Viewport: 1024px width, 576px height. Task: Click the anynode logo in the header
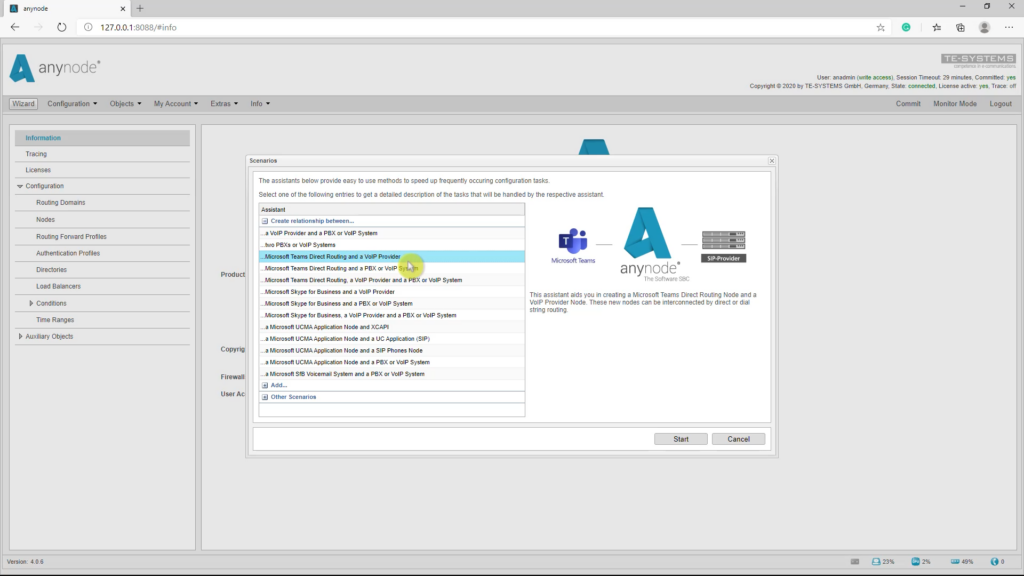tap(55, 68)
